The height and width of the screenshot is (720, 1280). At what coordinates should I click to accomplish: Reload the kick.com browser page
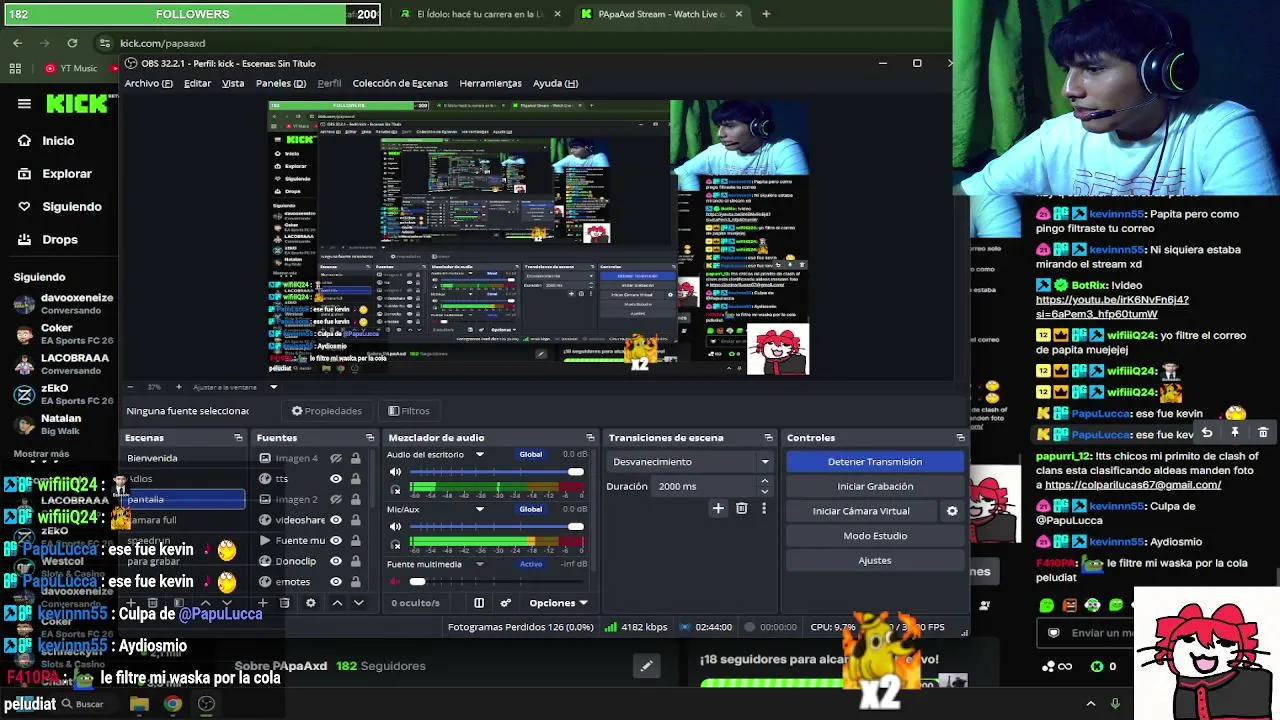[x=72, y=43]
